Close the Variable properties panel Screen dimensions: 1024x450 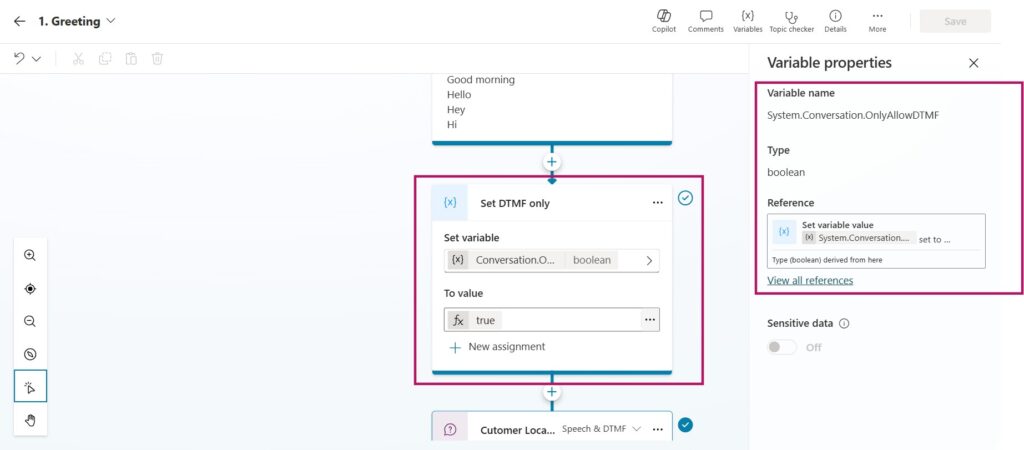click(973, 63)
